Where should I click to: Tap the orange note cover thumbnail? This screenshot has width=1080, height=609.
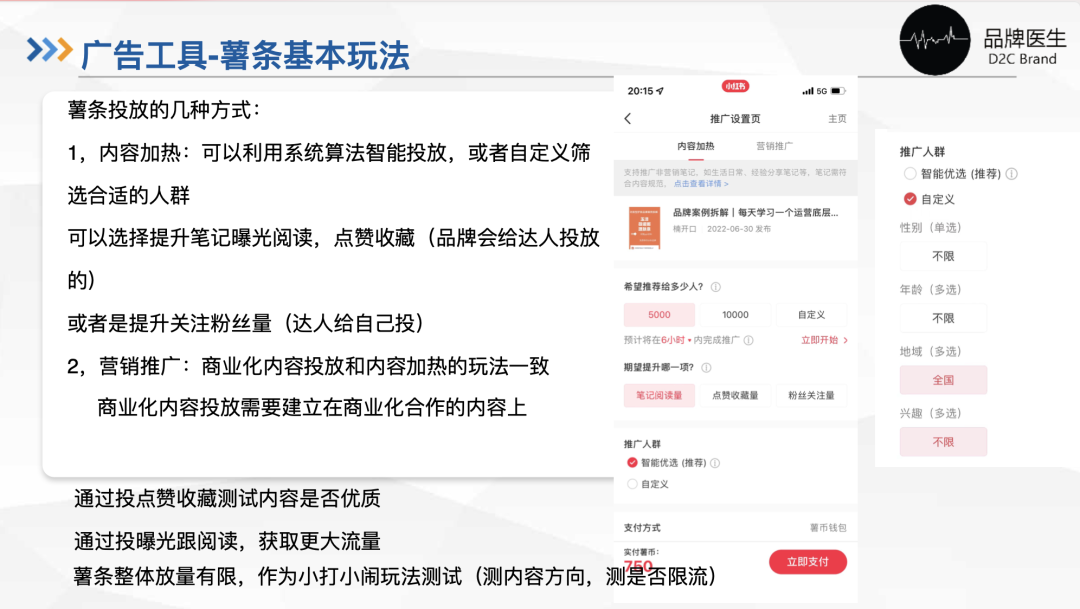pos(644,227)
